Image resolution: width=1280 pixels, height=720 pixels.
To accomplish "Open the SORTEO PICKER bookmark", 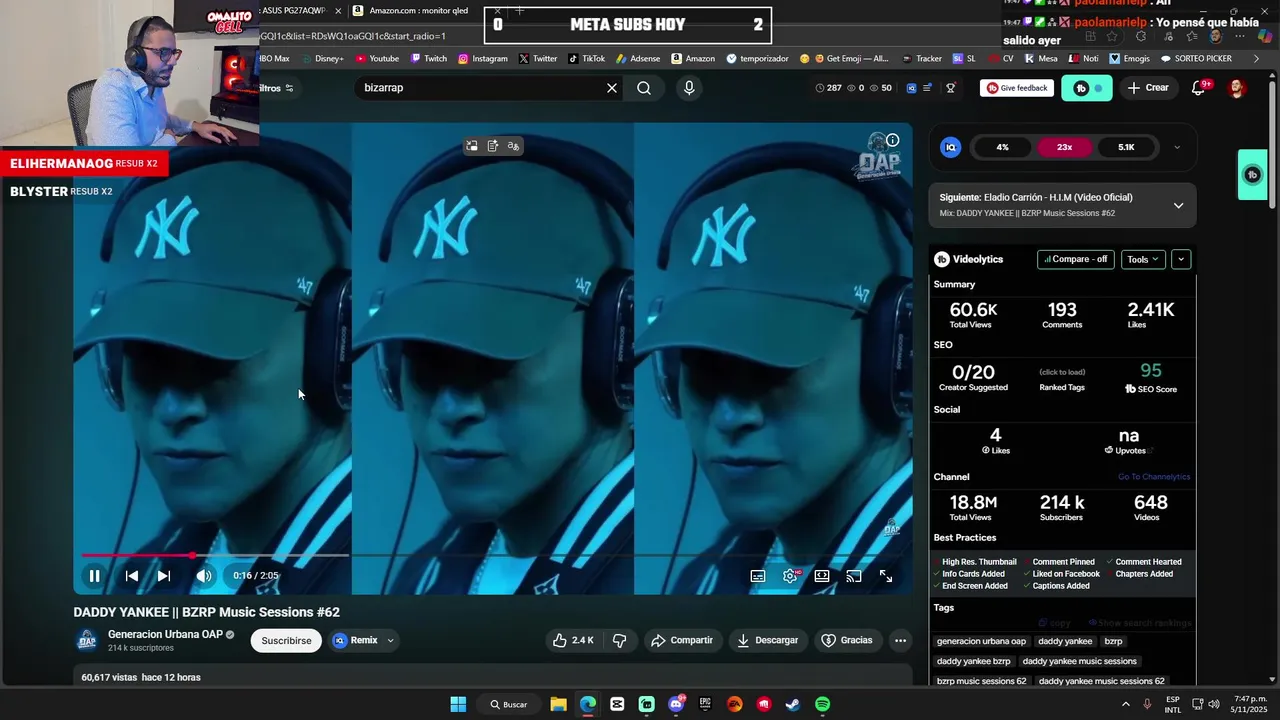I will click(x=1196, y=59).
